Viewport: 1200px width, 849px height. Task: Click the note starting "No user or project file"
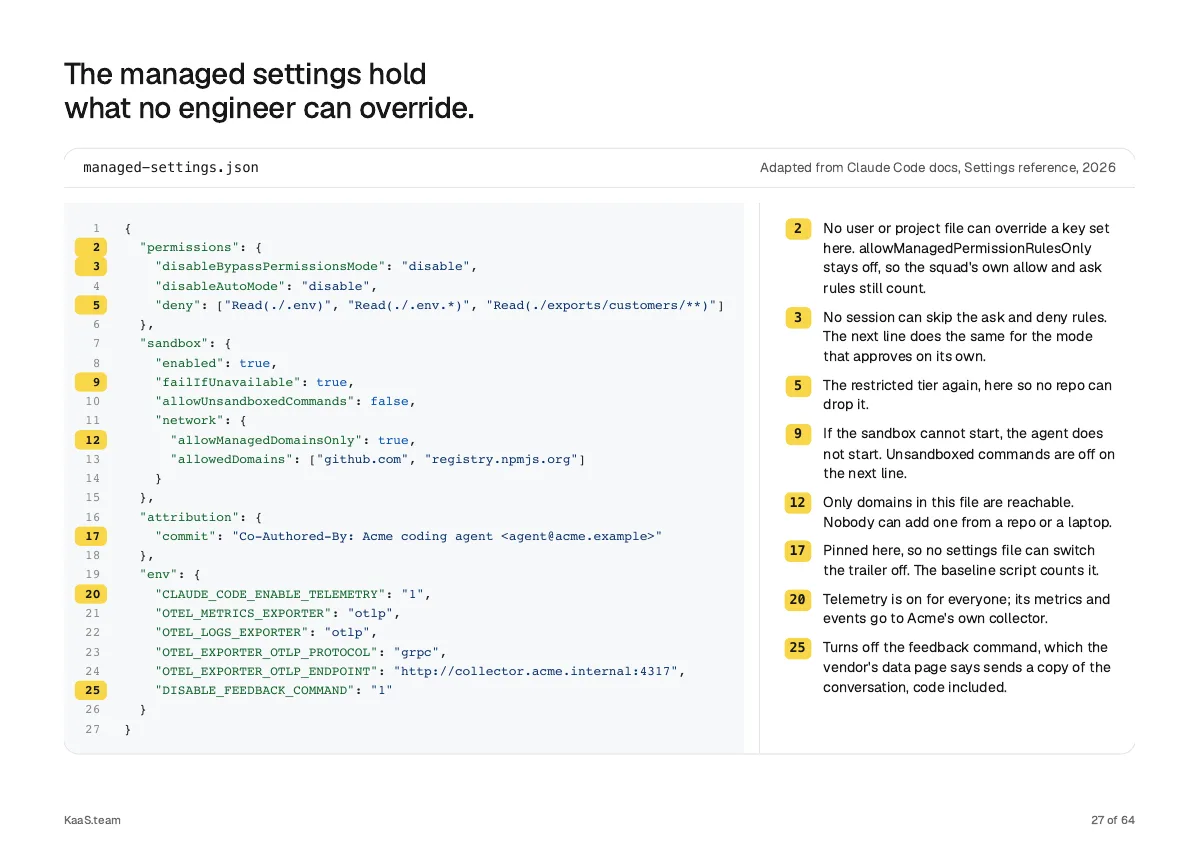(x=966, y=258)
